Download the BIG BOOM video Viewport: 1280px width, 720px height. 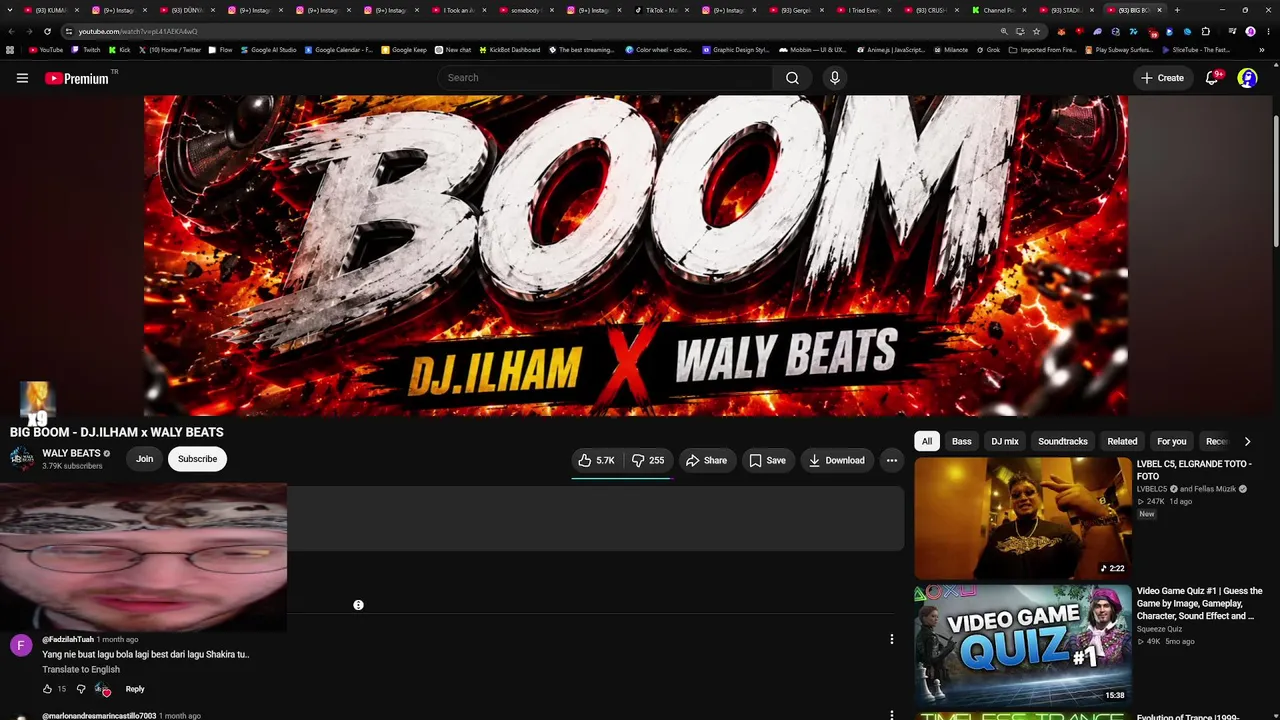click(x=836, y=460)
